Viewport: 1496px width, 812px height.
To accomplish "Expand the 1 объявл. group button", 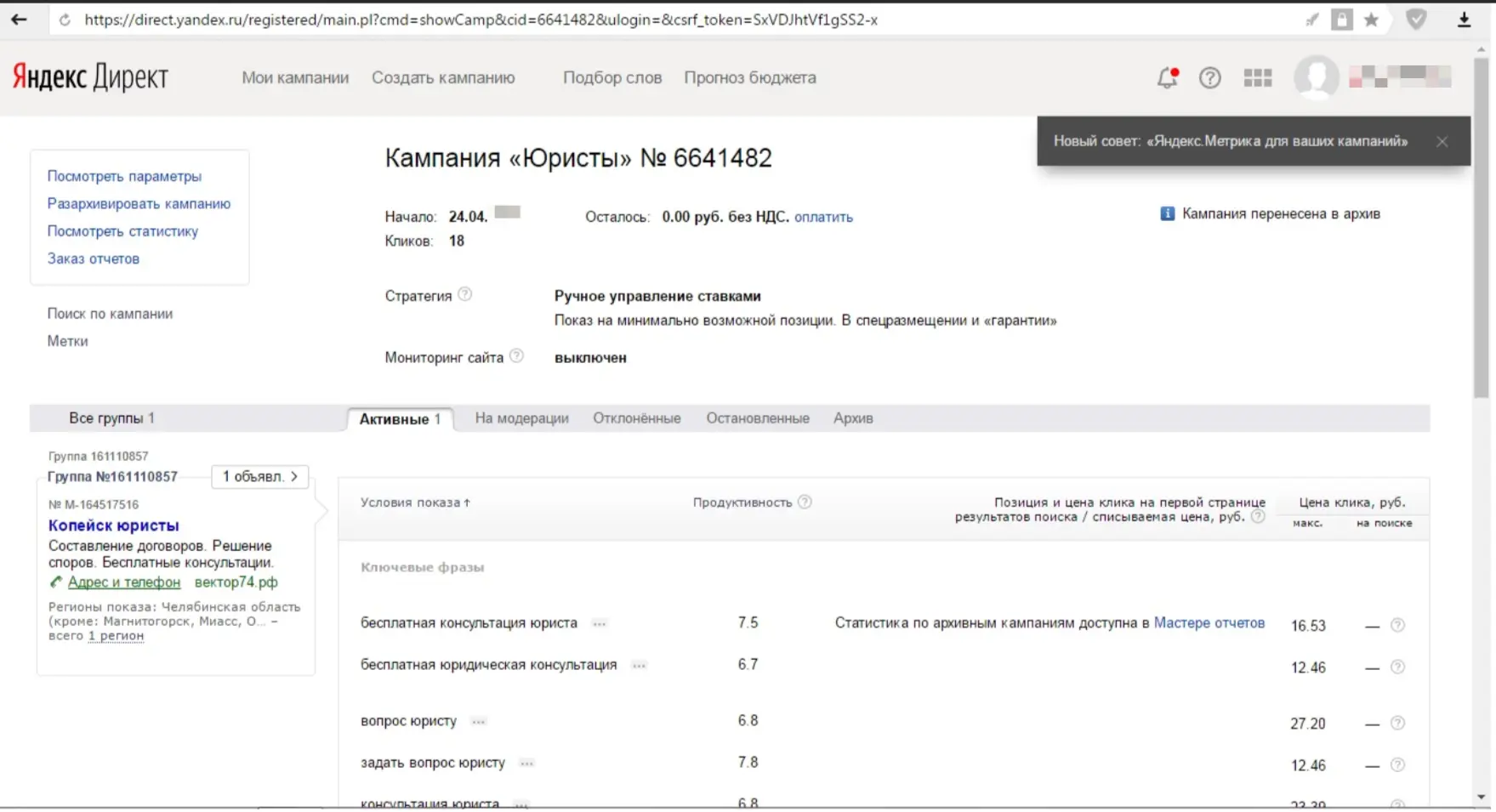I will click(x=259, y=477).
